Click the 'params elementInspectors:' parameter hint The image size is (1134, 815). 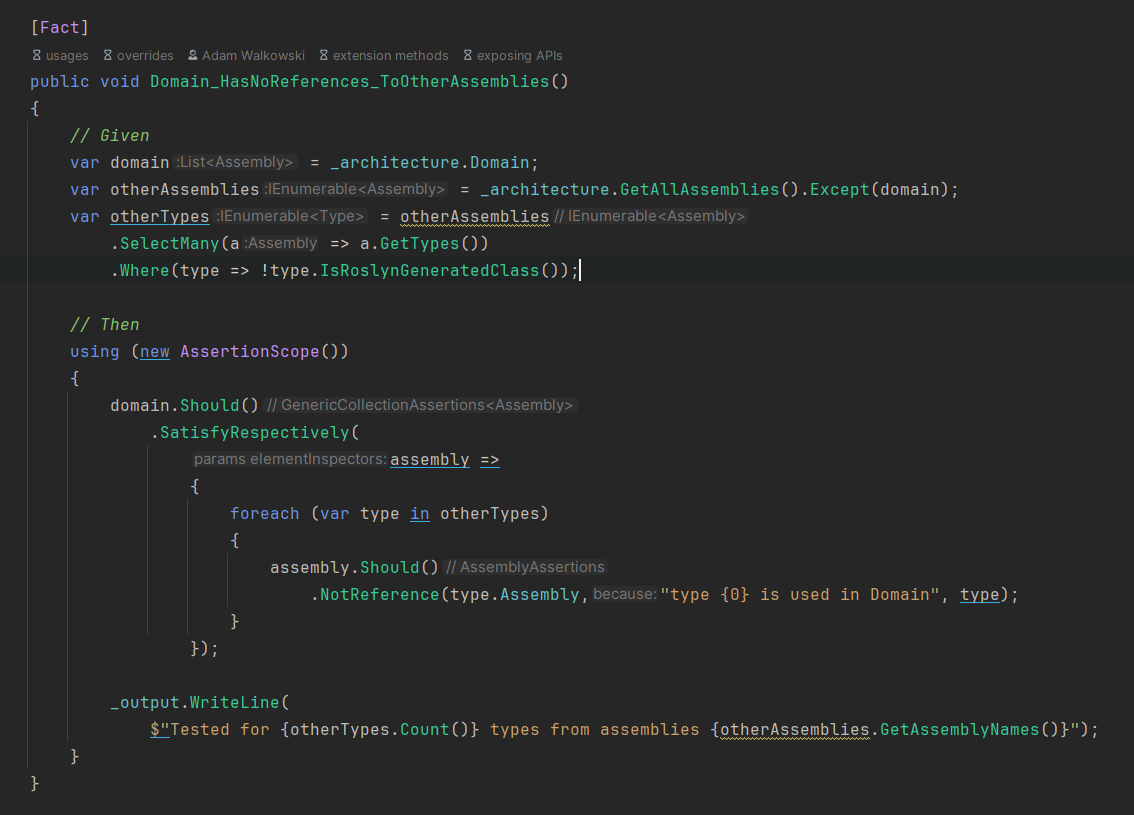[289, 459]
